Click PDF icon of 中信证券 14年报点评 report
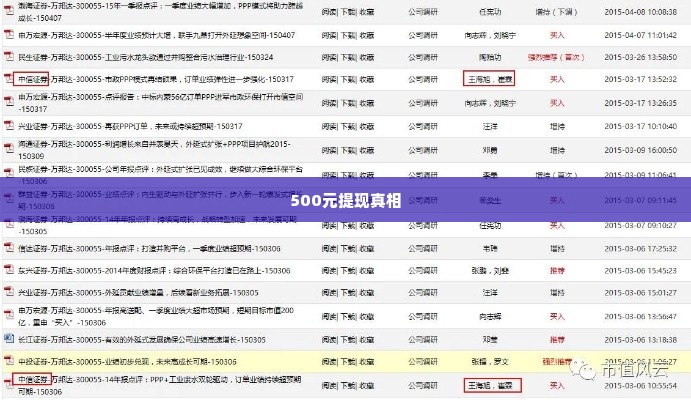Image resolution: width=691 pixels, height=400 pixels. click(x=9, y=383)
